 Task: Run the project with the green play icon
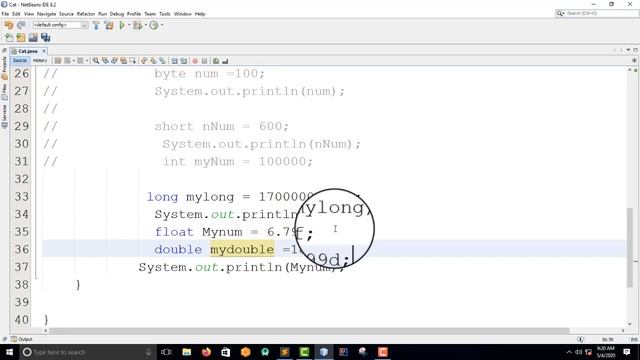(x=122, y=25)
